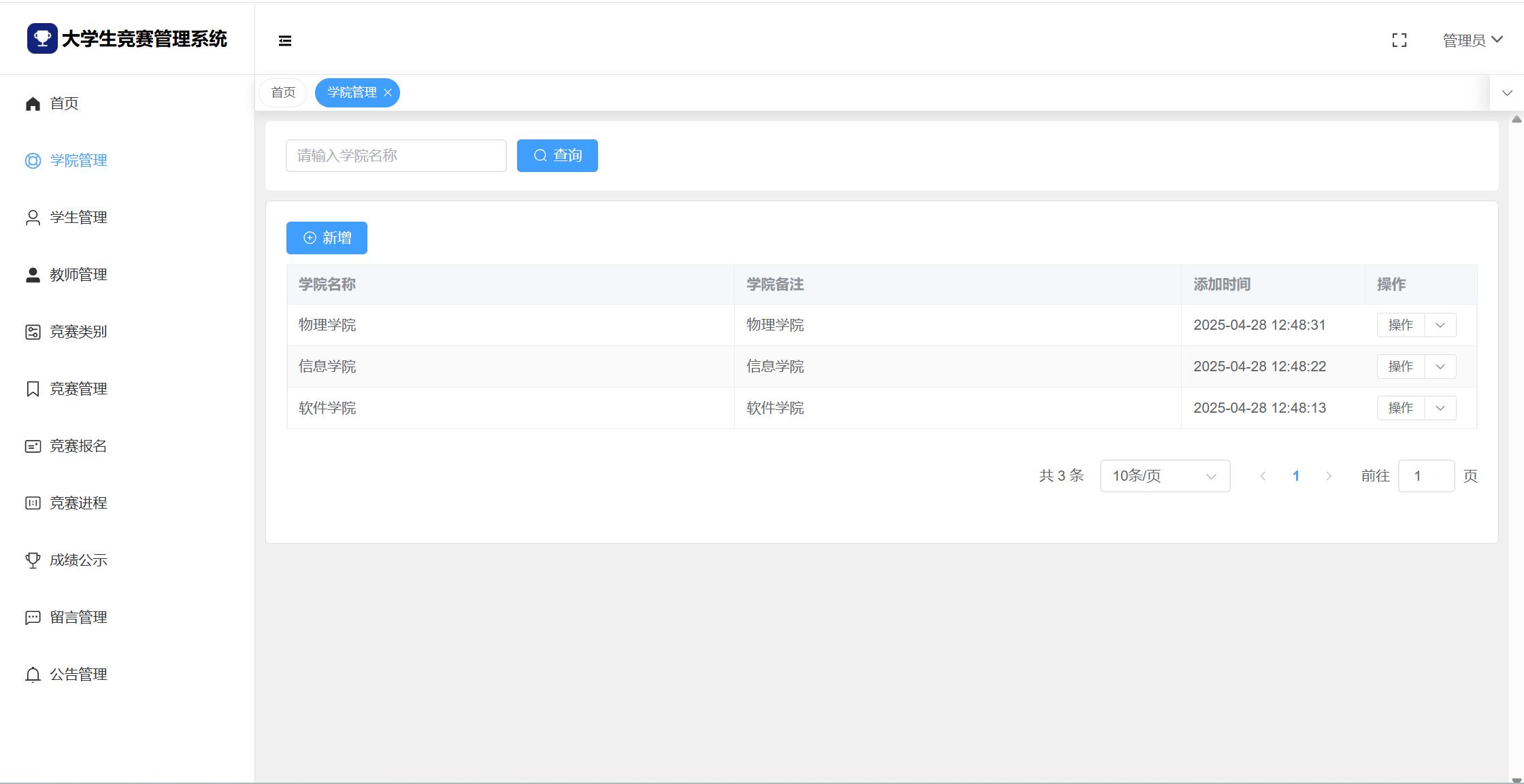Open 成绩公示 trophy menu item
Screen dimensions: 1524x784
pyautogui.click(x=78, y=560)
